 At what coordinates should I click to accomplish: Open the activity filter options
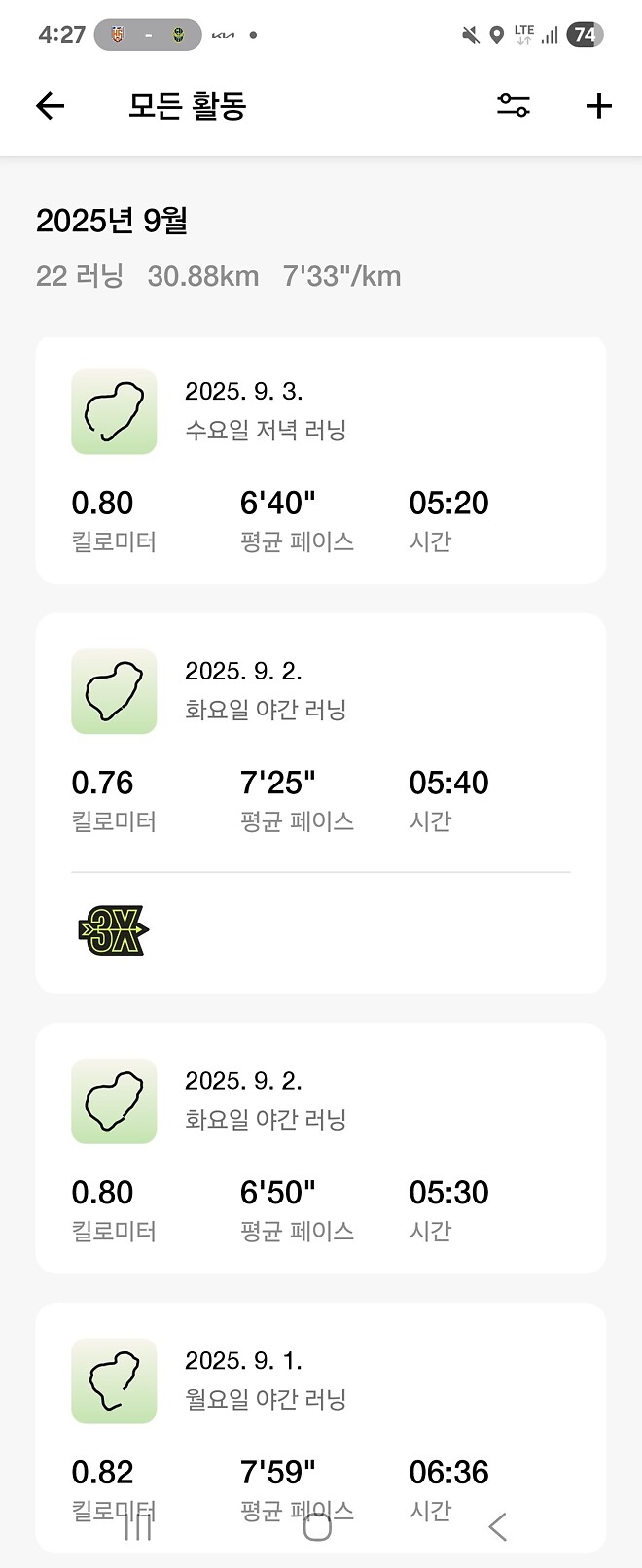pos(514,105)
